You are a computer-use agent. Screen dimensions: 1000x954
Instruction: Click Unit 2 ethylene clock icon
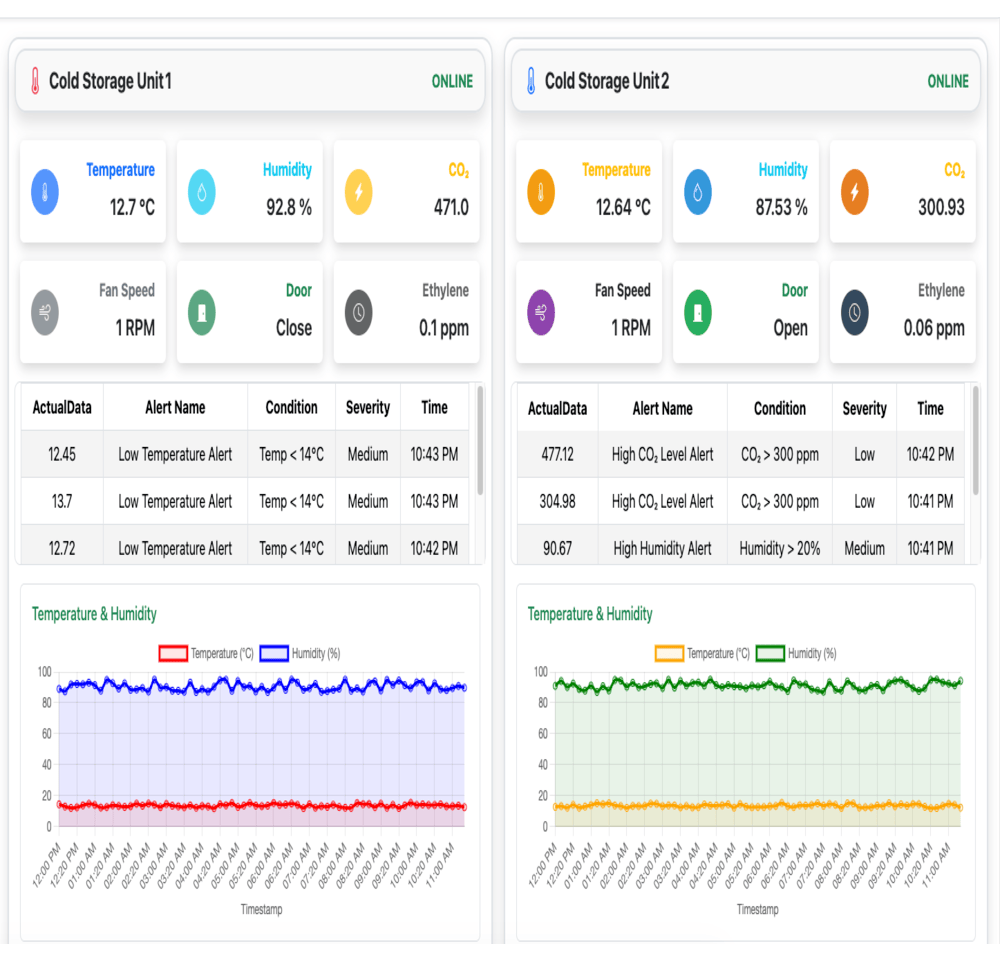pos(854,313)
